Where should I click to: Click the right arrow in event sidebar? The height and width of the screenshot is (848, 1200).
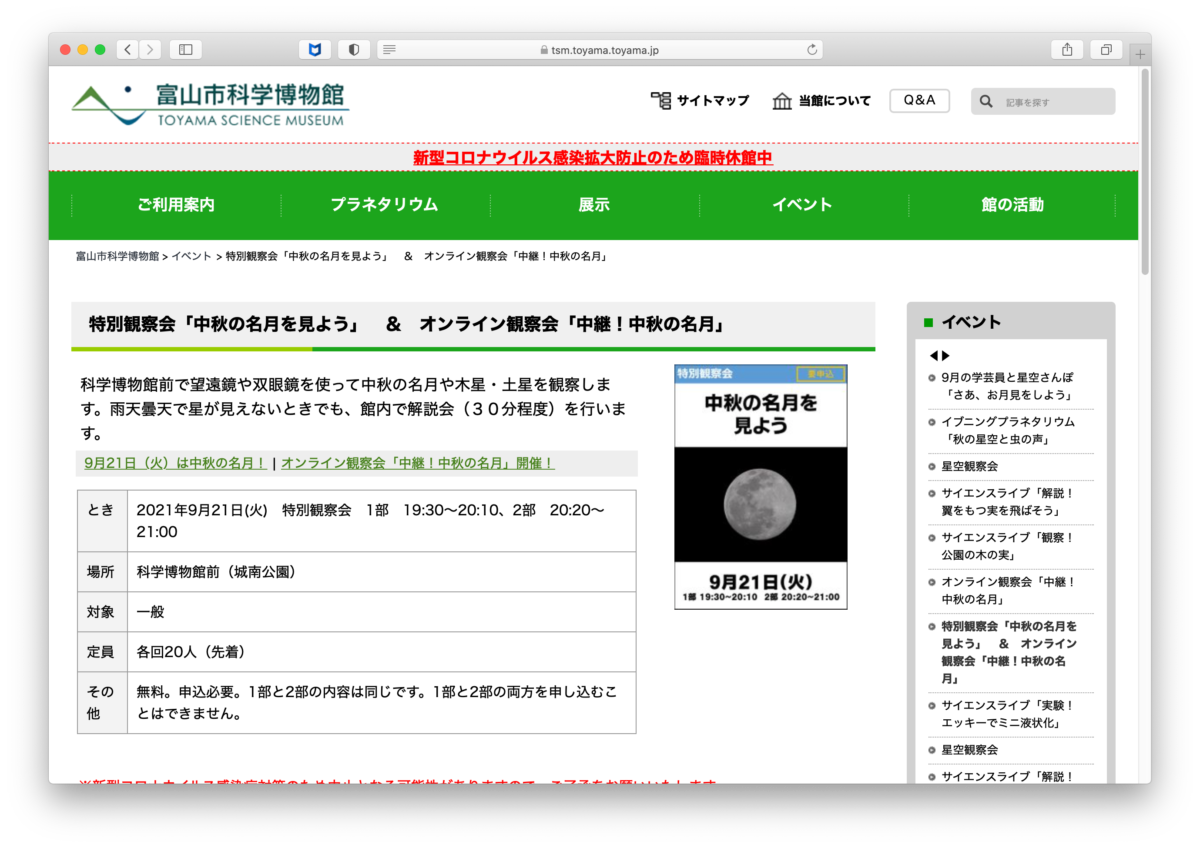tap(946, 355)
